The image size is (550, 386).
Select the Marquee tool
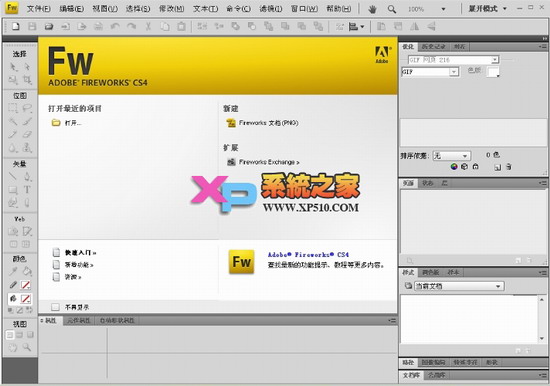(x=13, y=108)
